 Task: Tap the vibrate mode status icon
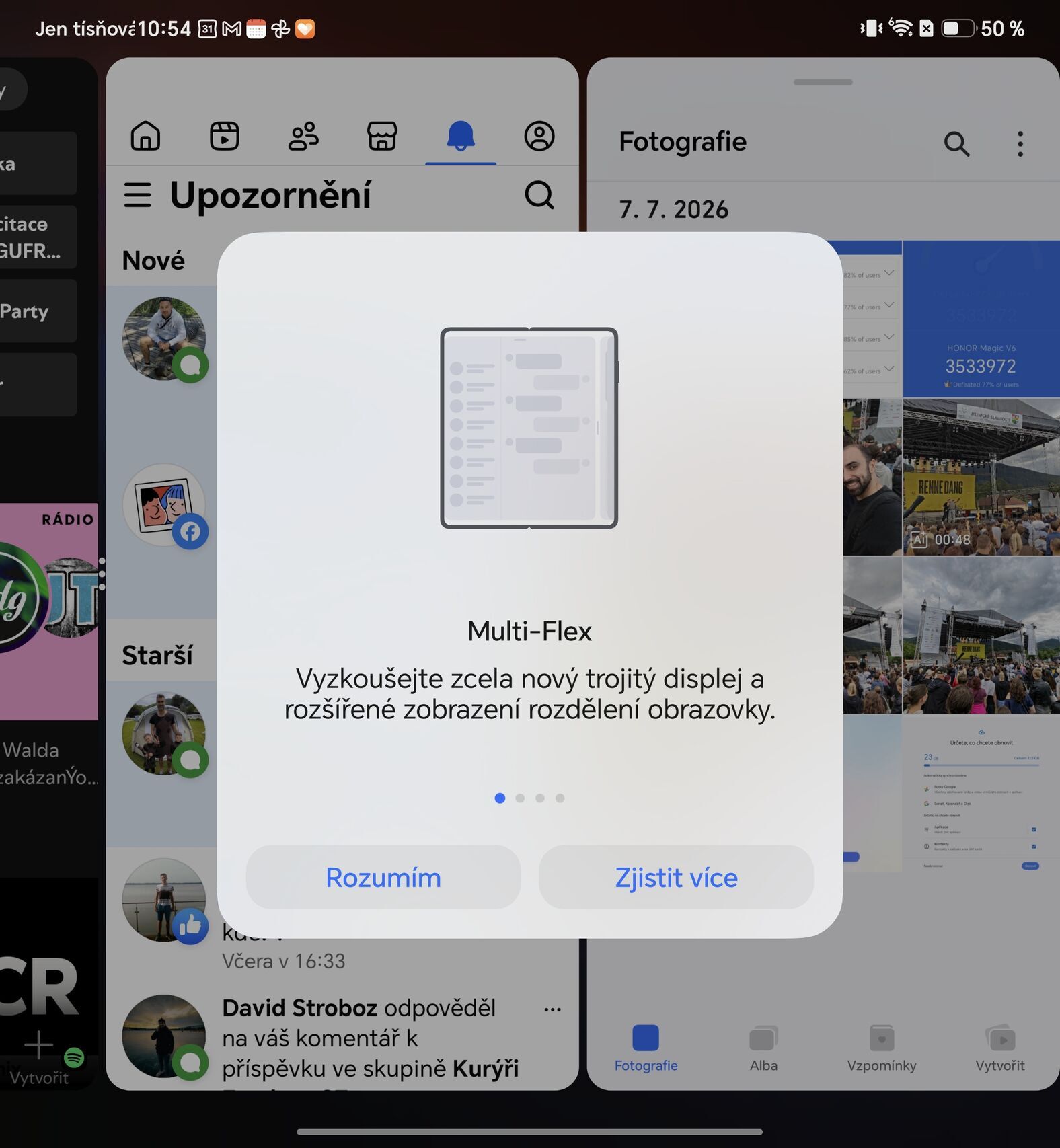871,28
